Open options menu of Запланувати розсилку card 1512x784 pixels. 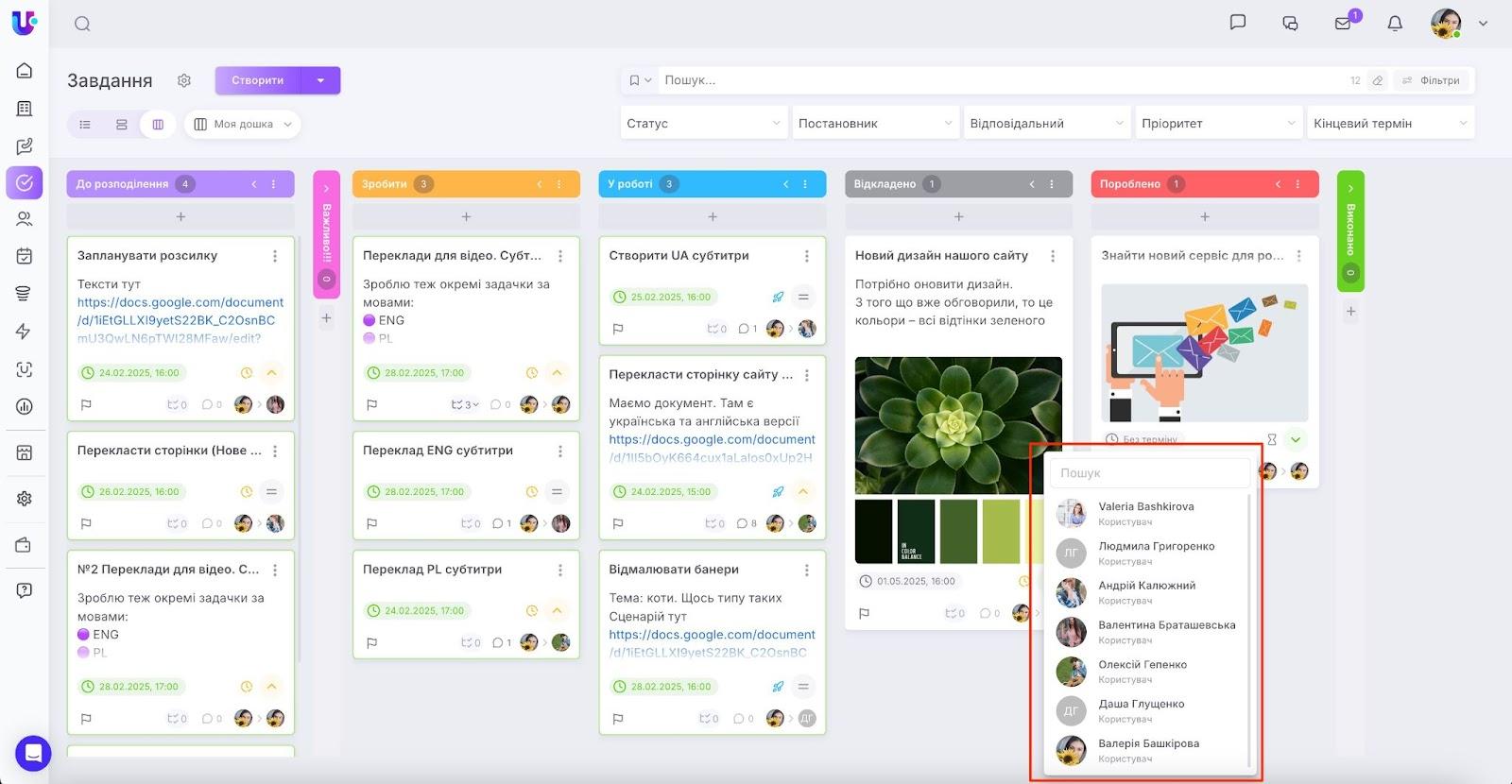coord(275,256)
